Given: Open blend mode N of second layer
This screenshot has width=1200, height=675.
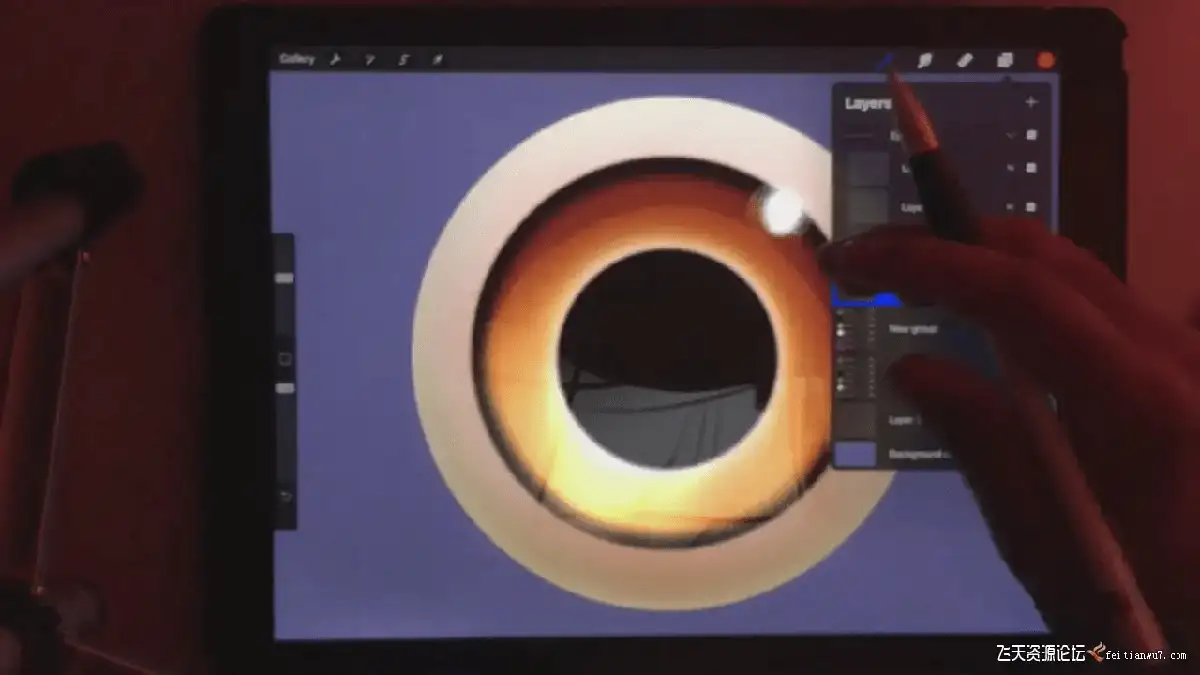Looking at the screenshot, I should [1011, 169].
